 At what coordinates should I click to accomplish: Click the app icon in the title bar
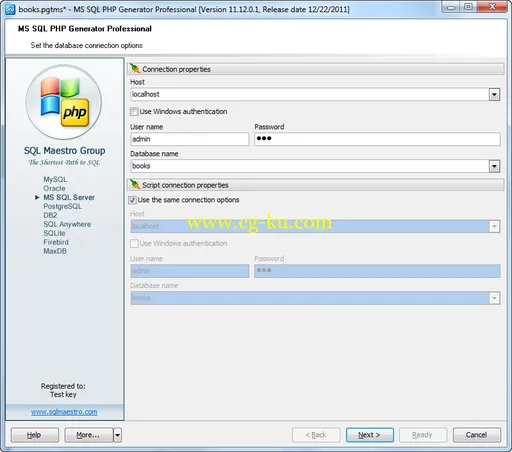pyautogui.click(x=10, y=9)
